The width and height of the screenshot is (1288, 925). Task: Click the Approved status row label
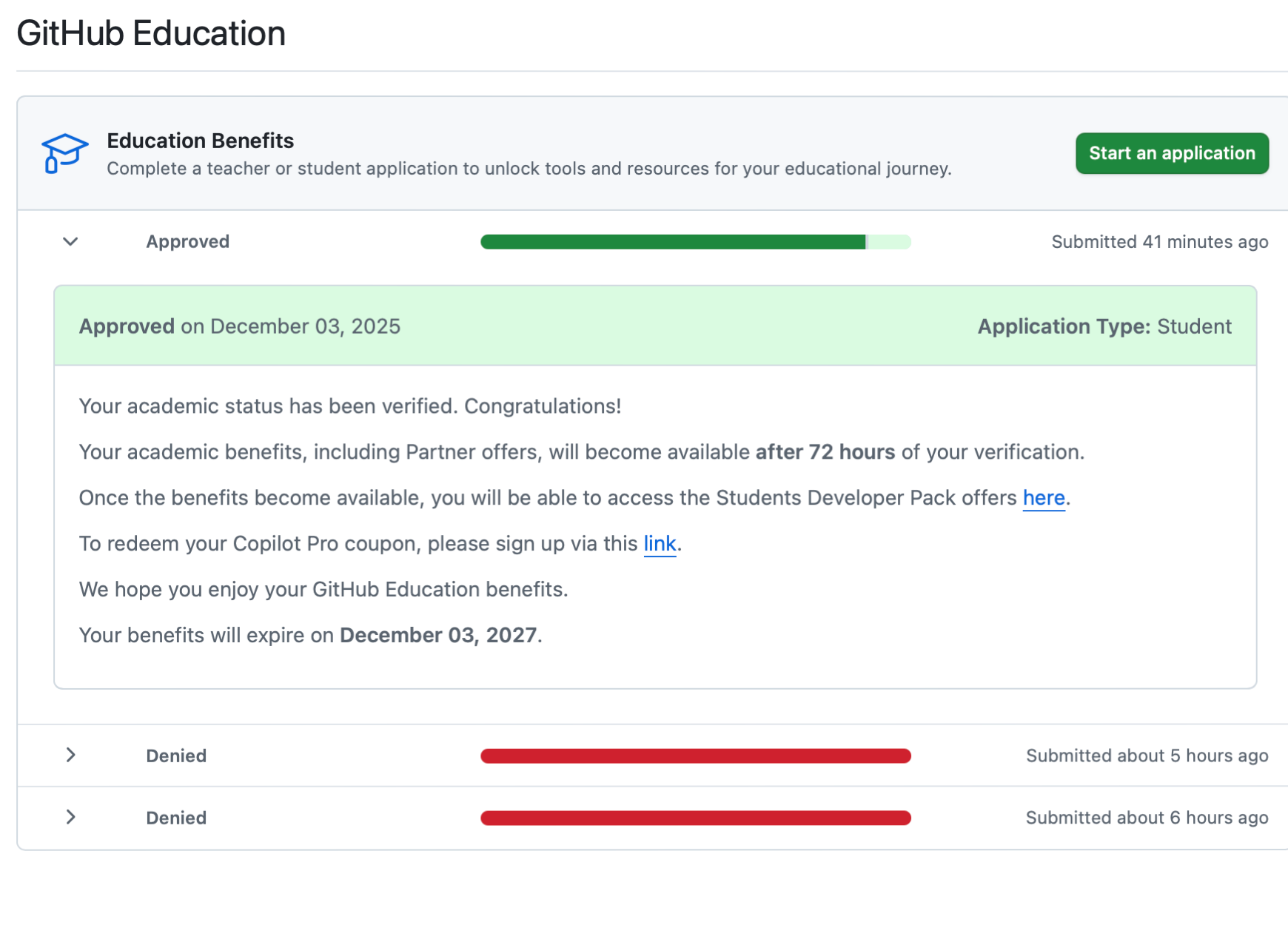click(187, 242)
